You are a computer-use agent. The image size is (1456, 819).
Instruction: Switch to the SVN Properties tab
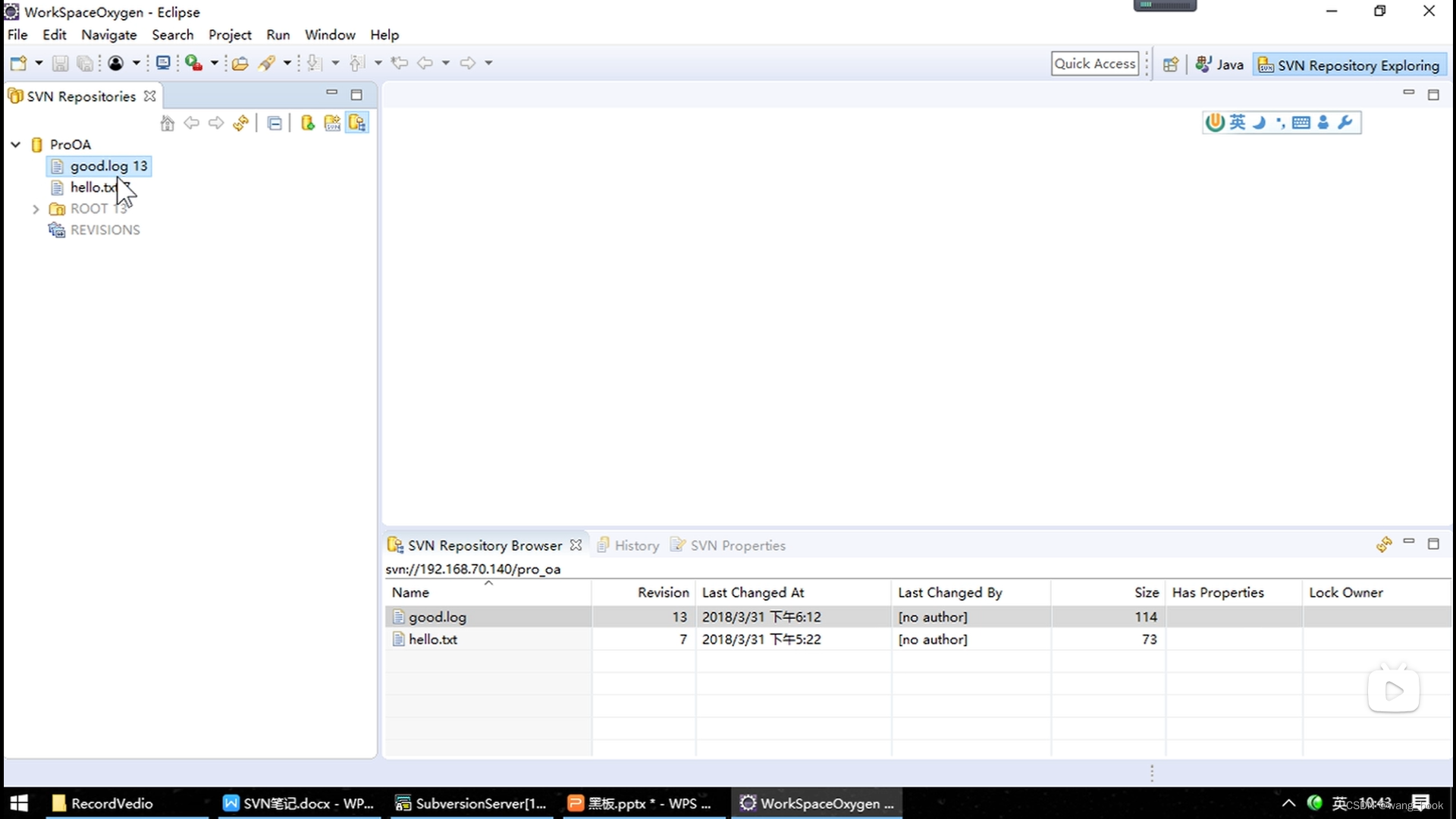coord(728,545)
